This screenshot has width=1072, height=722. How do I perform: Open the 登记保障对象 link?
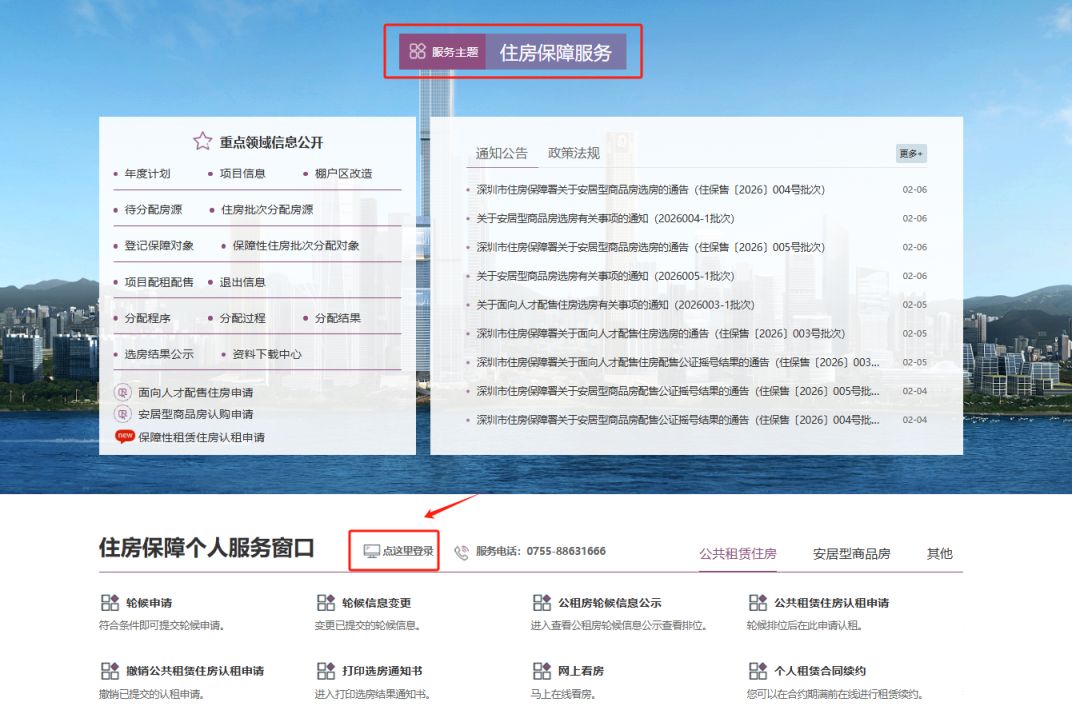coord(159,245)
